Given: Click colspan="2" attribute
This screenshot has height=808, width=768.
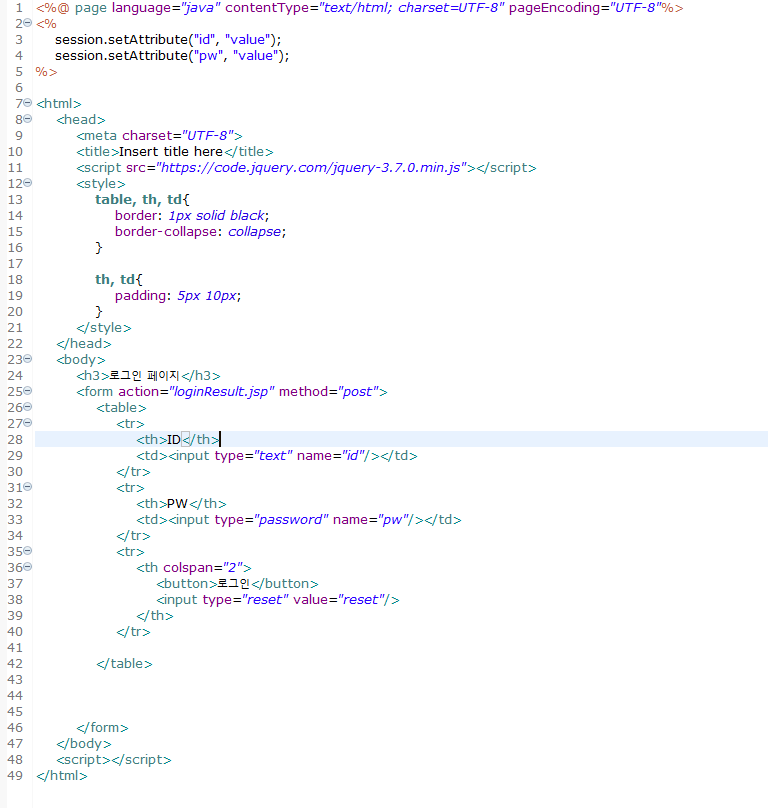Looking at the screenshot, I should pos(203,567).
